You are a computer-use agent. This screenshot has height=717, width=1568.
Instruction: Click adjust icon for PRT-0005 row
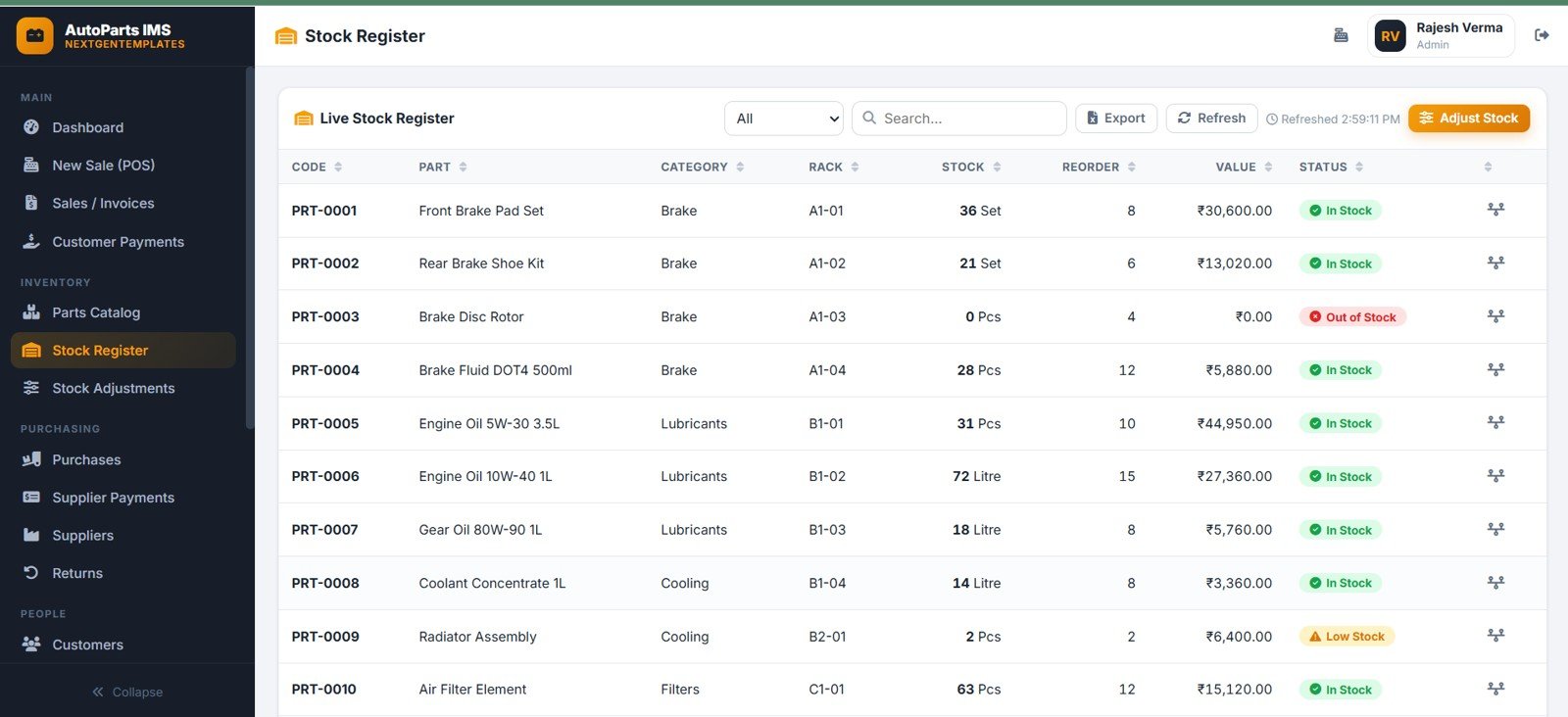1495,422
